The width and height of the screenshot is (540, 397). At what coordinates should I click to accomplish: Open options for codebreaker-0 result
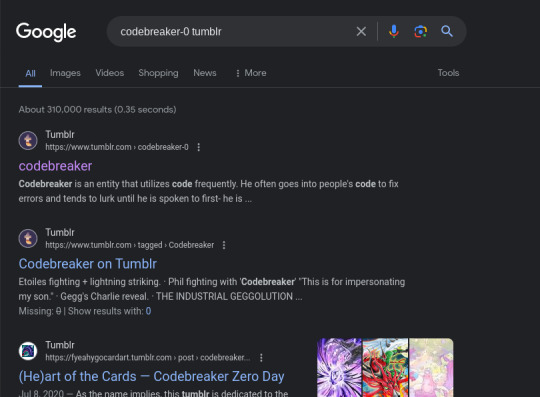coord(199,147)
